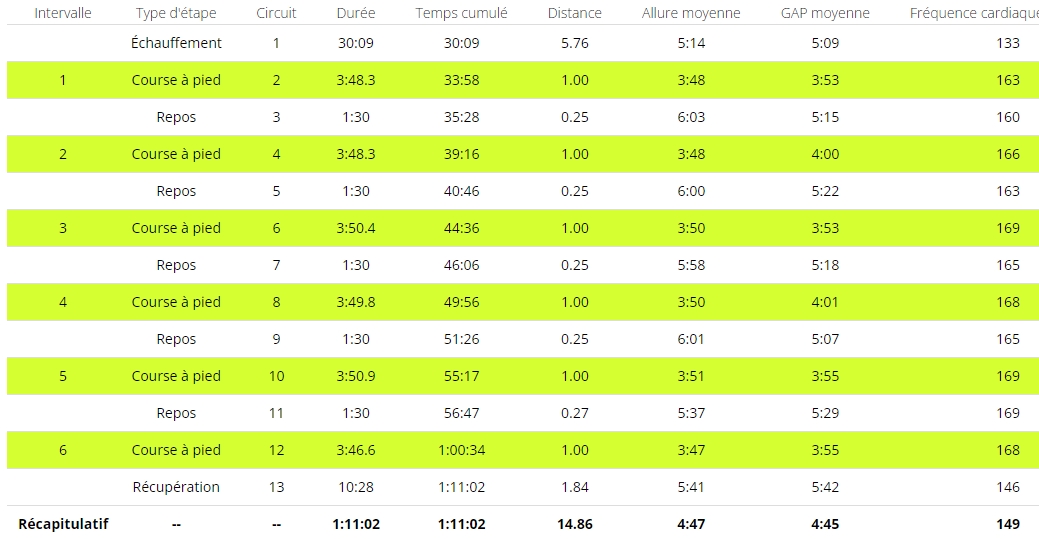This screenshot has height=539, width=1039.
Task: Select the 3:46.6 duration cell
Action: (x=356, y=450)
